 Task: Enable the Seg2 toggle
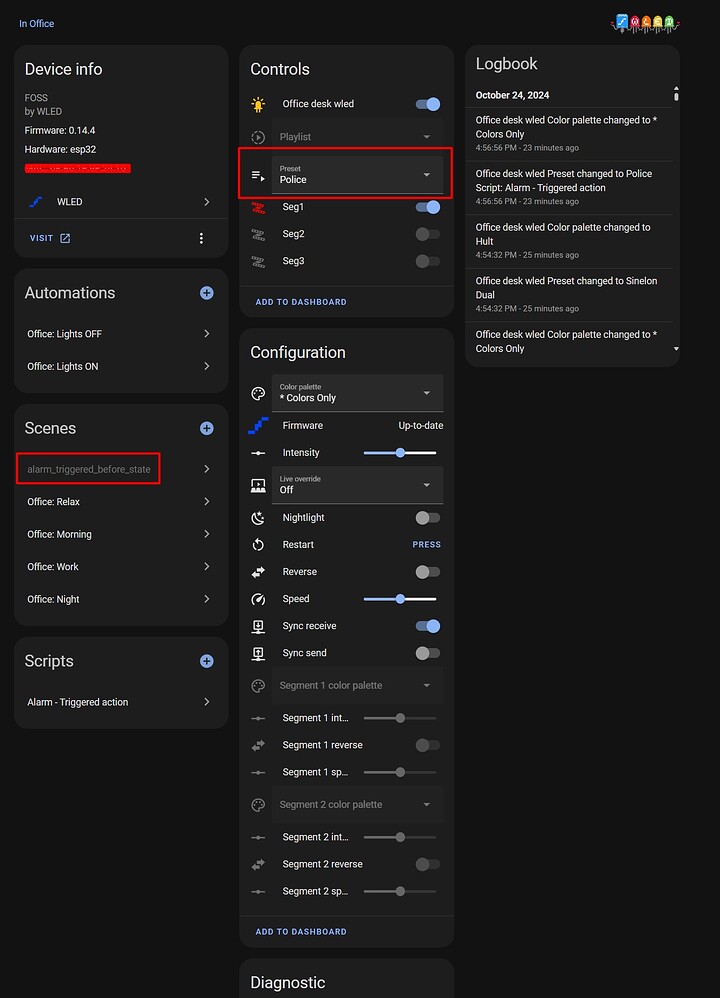(427, 234)
